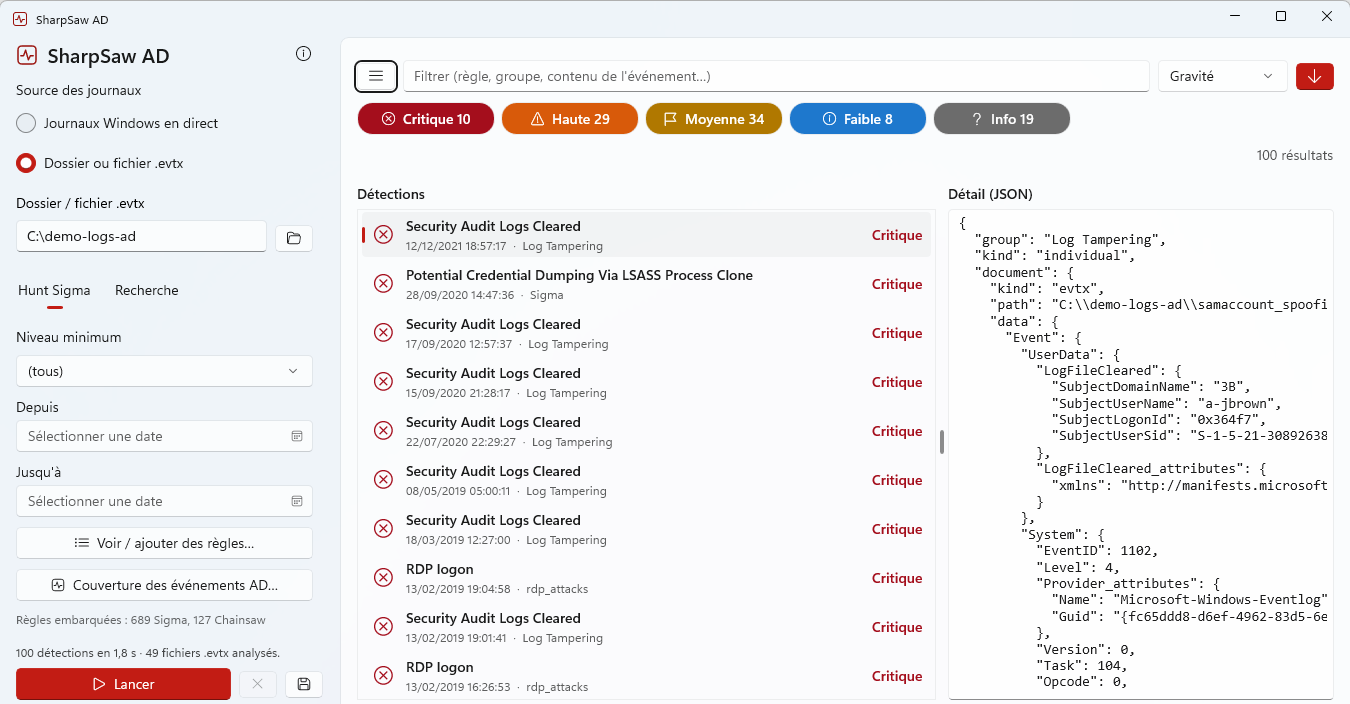Click the 100 détections en 1,8 s status text
Image resolution: width=1350 pixels, height=704 pixels.
pyautogui.click(x=148, y=653)
